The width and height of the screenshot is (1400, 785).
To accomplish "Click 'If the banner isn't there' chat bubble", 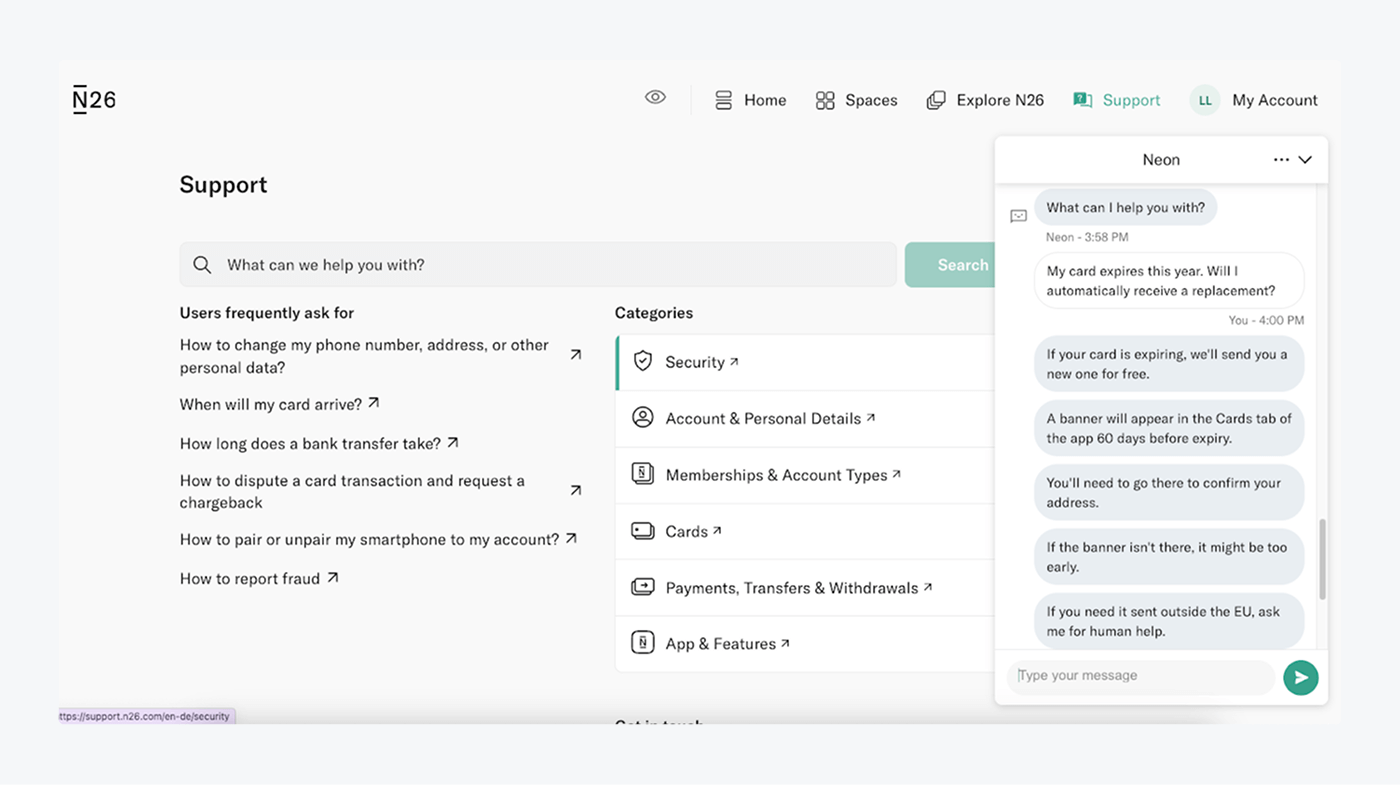I will [1169, 557].
